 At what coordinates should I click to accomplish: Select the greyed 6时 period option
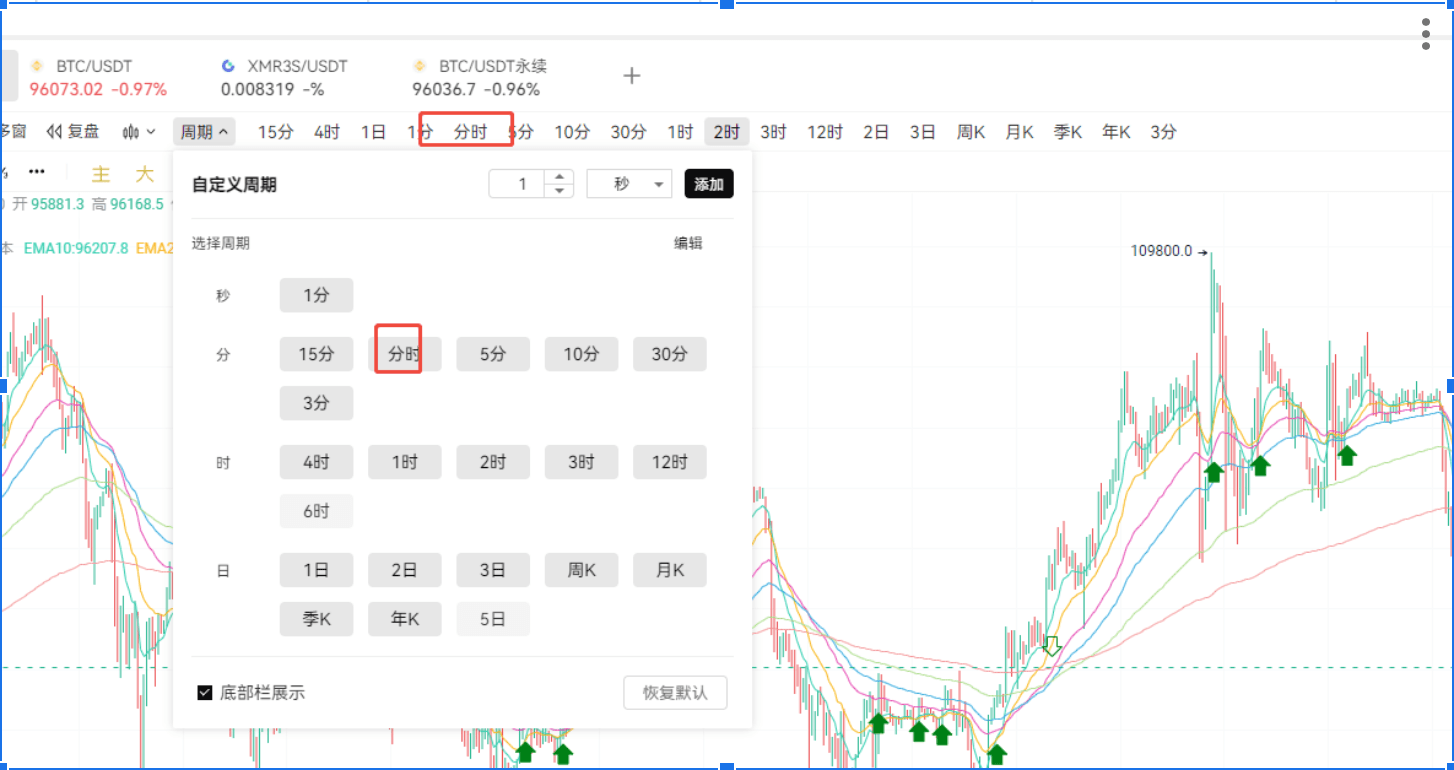coord(316,511)
